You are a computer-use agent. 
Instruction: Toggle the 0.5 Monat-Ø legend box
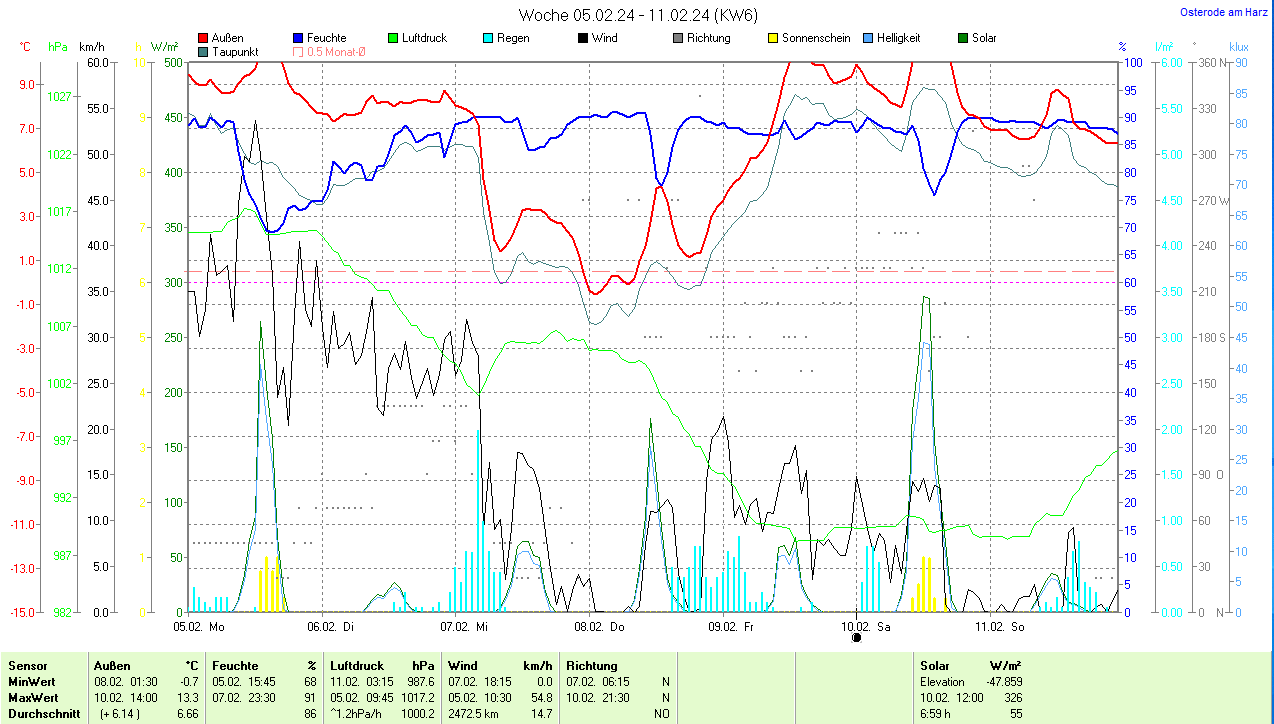point(298,51)
